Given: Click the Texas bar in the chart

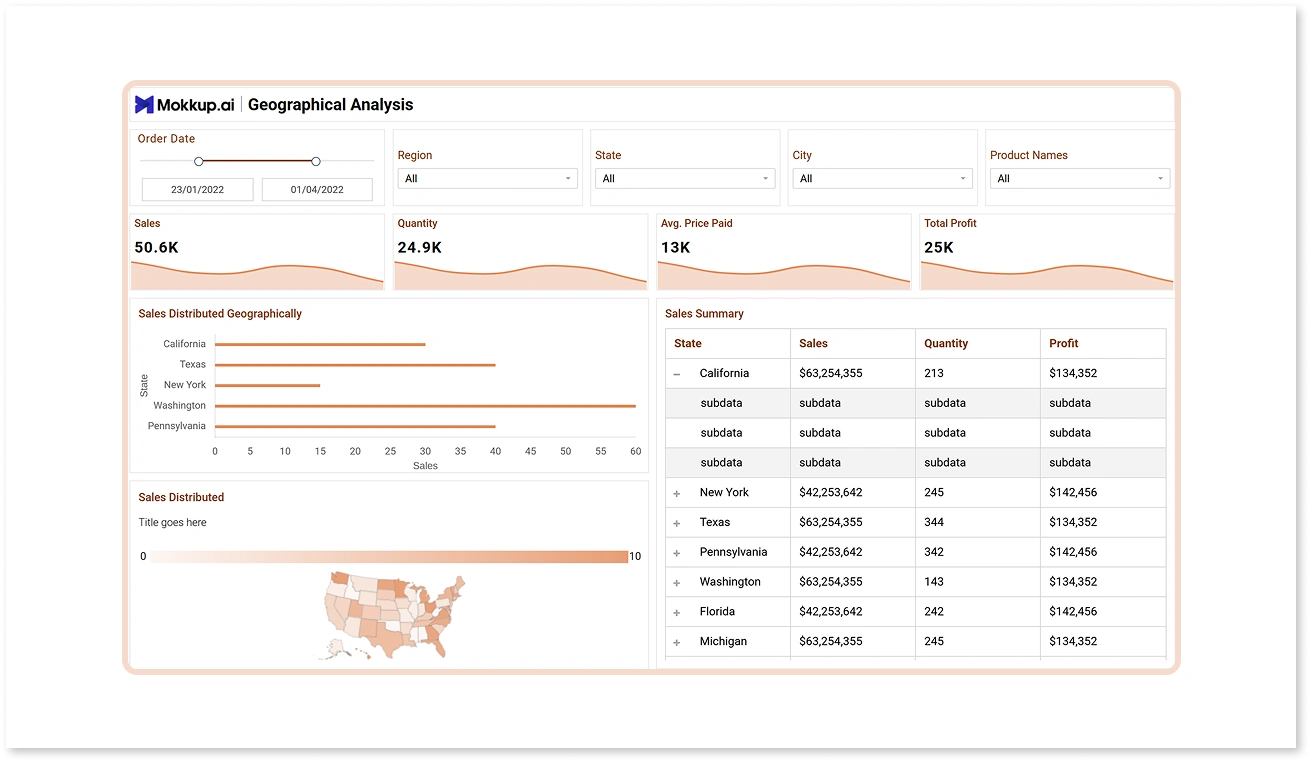Looking at the screenshot, I should (355, 365).
